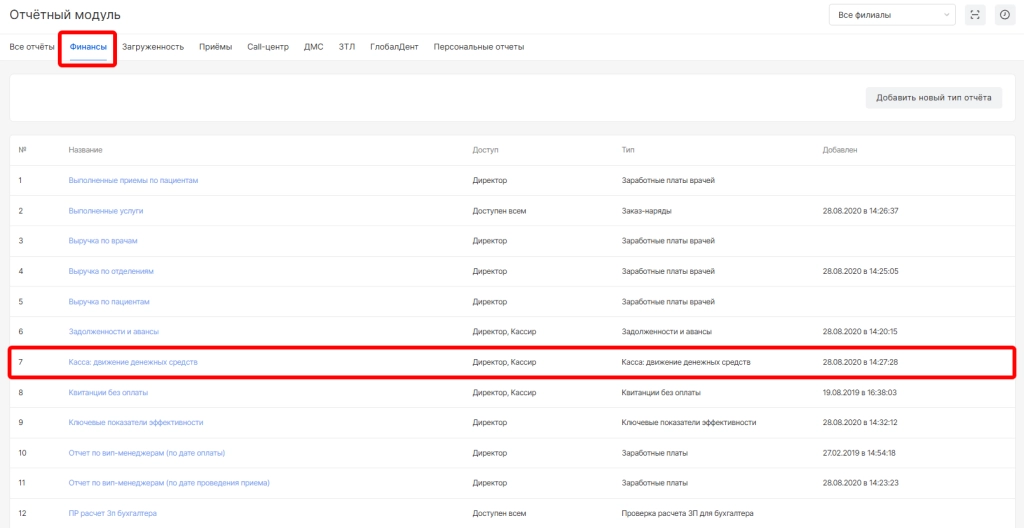
Task: Open ПР расчет Зп бухгалтера report
Action: (x=113, y=513)
